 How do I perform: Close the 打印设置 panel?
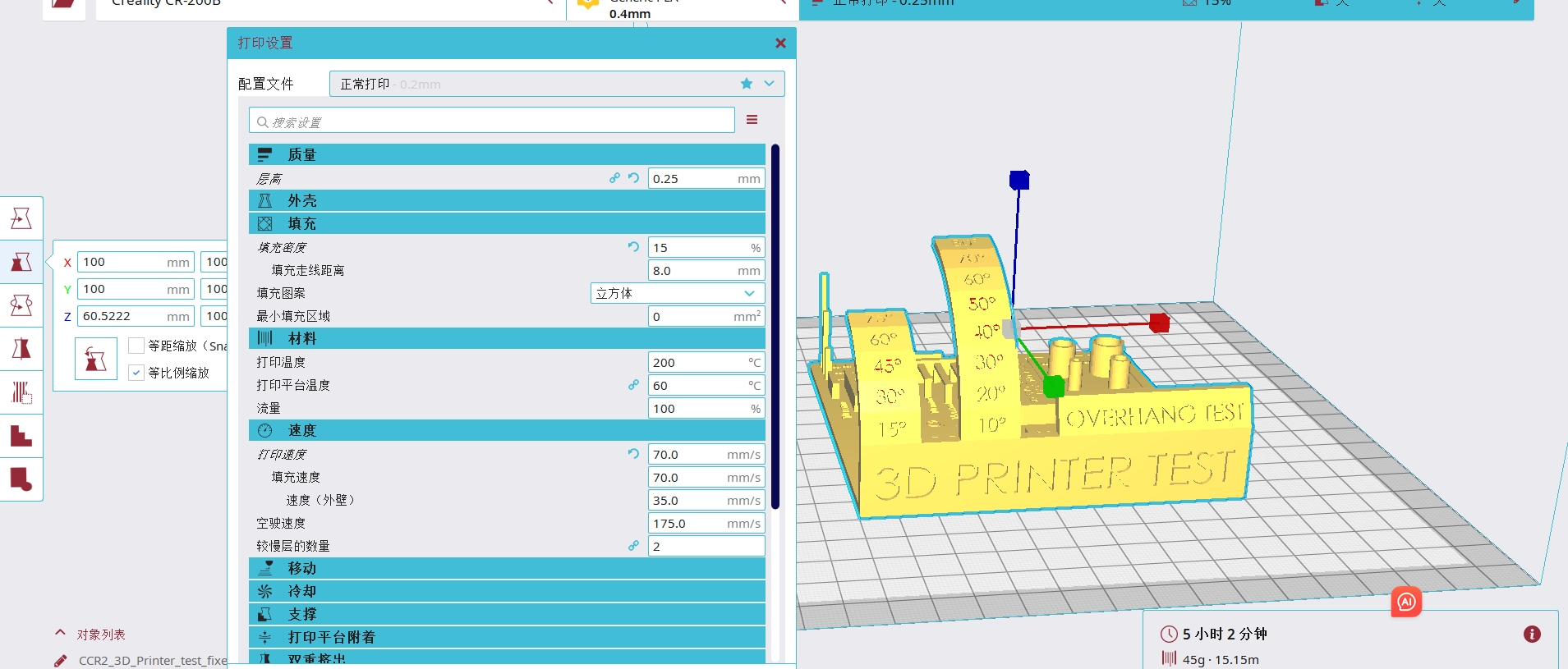click(780, 44)
